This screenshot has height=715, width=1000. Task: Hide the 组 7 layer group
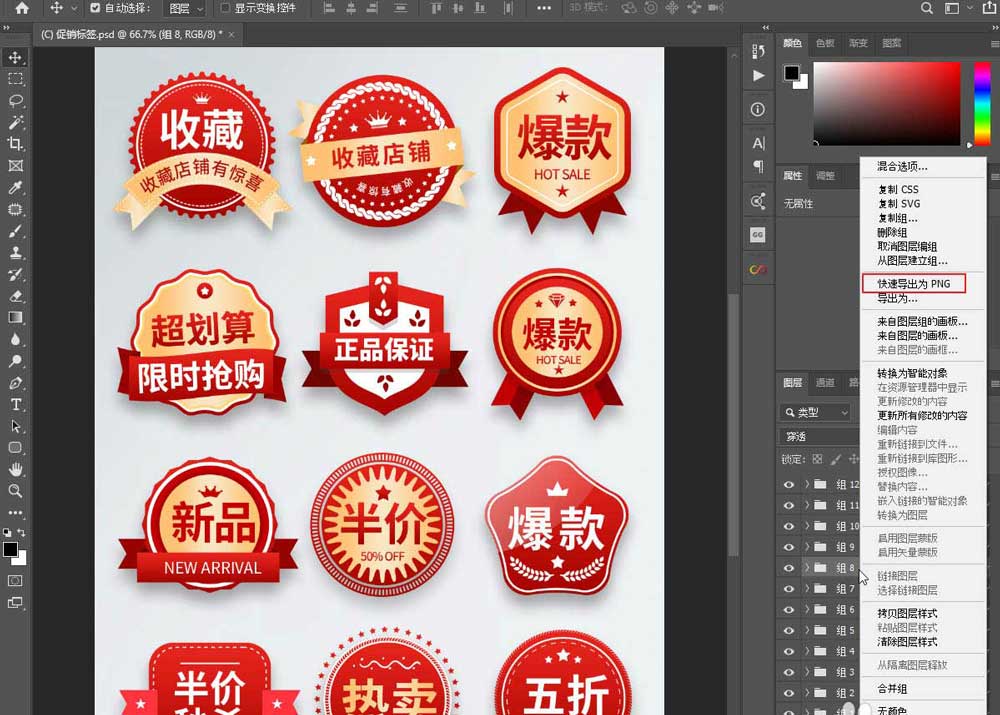pos(789,589)
